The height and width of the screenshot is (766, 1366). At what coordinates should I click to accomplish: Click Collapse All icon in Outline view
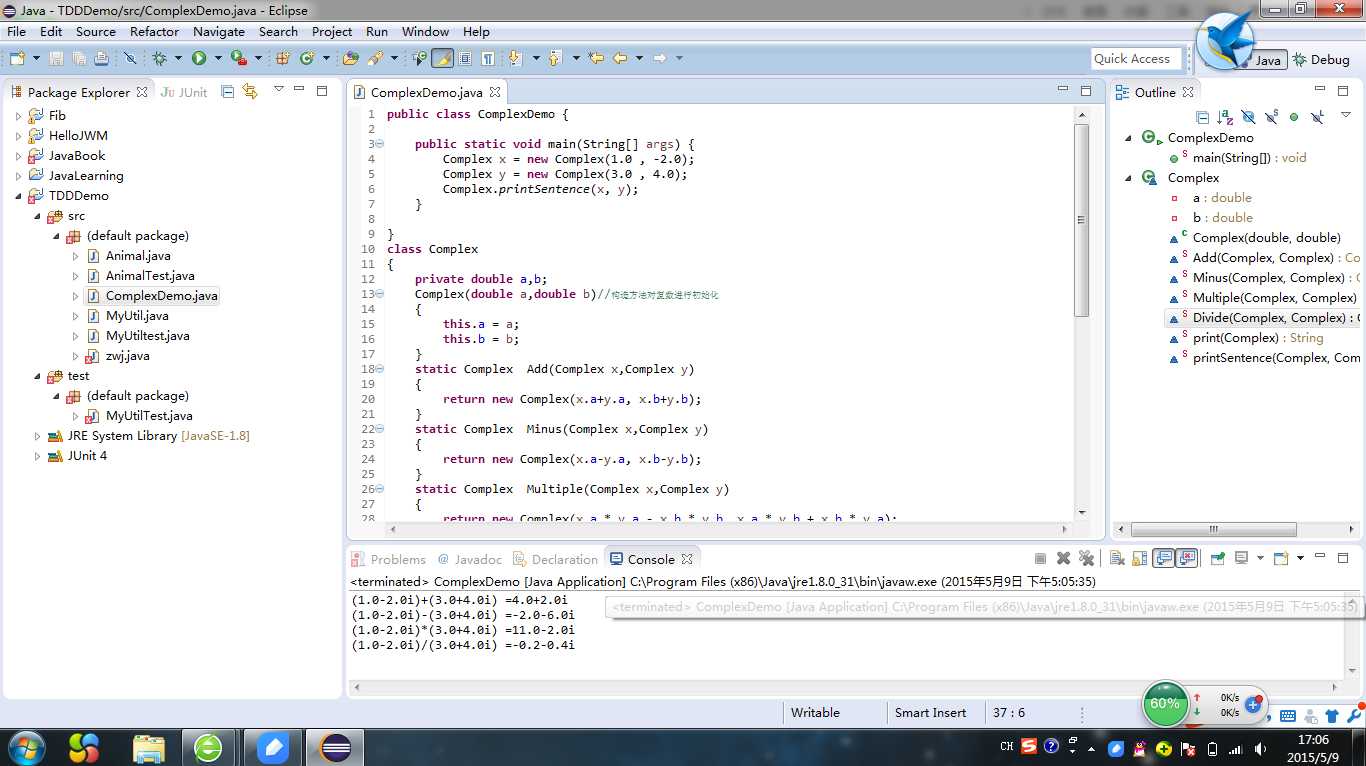1203,117
